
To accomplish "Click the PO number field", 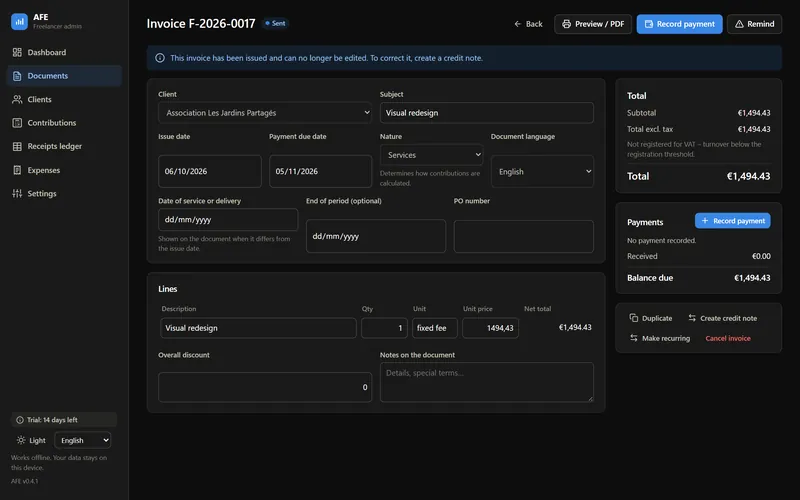I will click(523, 236).
